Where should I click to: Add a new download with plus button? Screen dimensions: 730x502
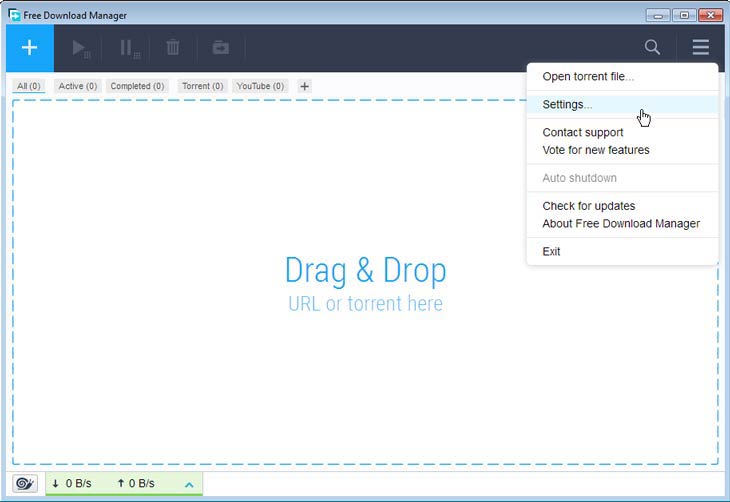coord(30,47)
